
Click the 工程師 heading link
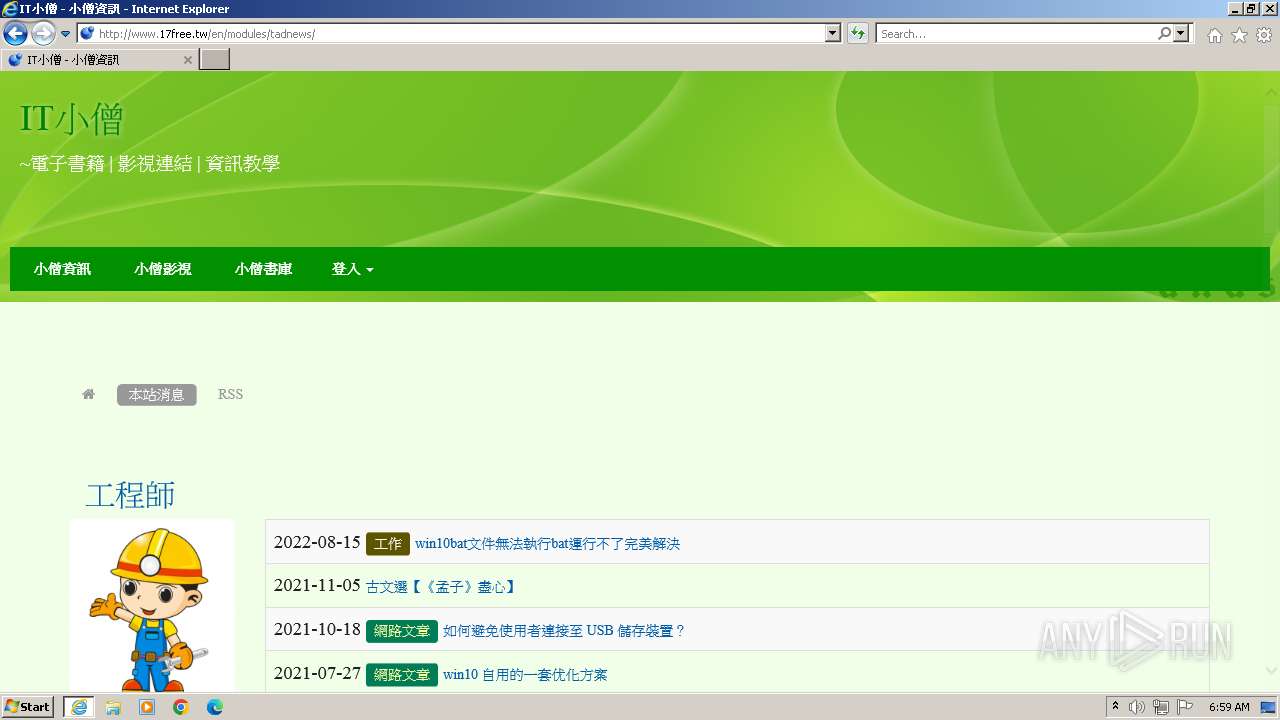(130, 495)
